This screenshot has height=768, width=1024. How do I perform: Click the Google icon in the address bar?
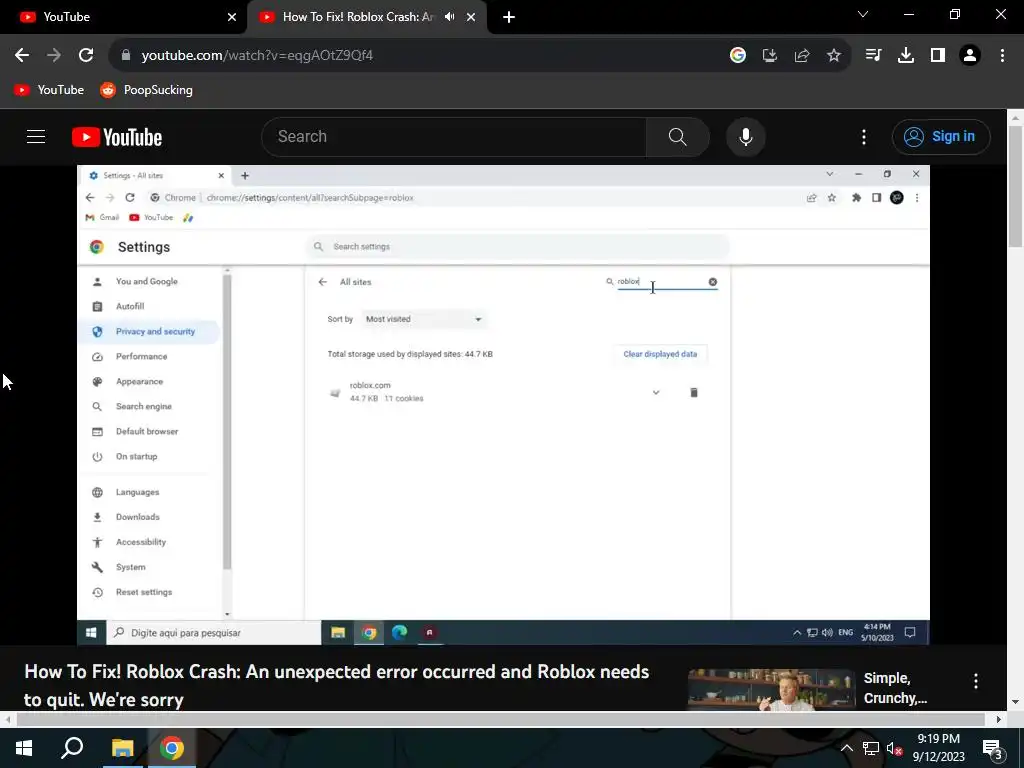(x=737, y=56)
